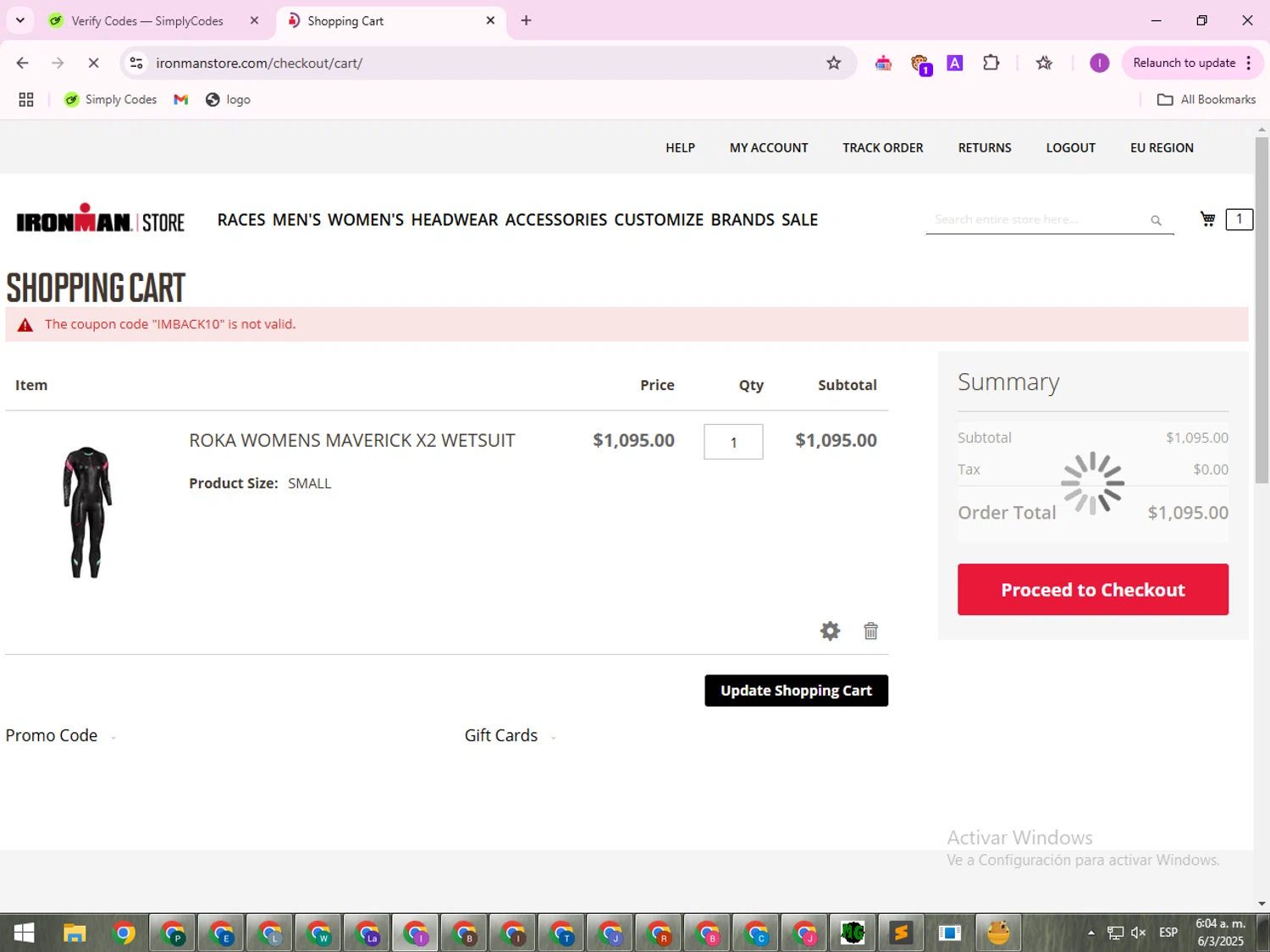Go to MY ACCOUNT
The image size is (1270, 952).
tap(769, 147)
